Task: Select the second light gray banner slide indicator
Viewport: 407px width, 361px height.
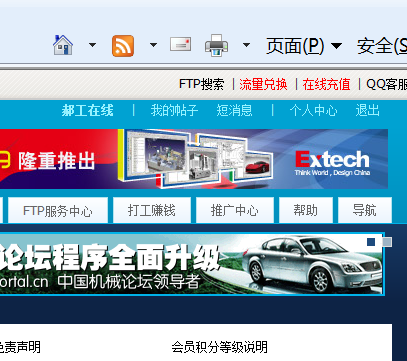Action: (x=387, y=242)
